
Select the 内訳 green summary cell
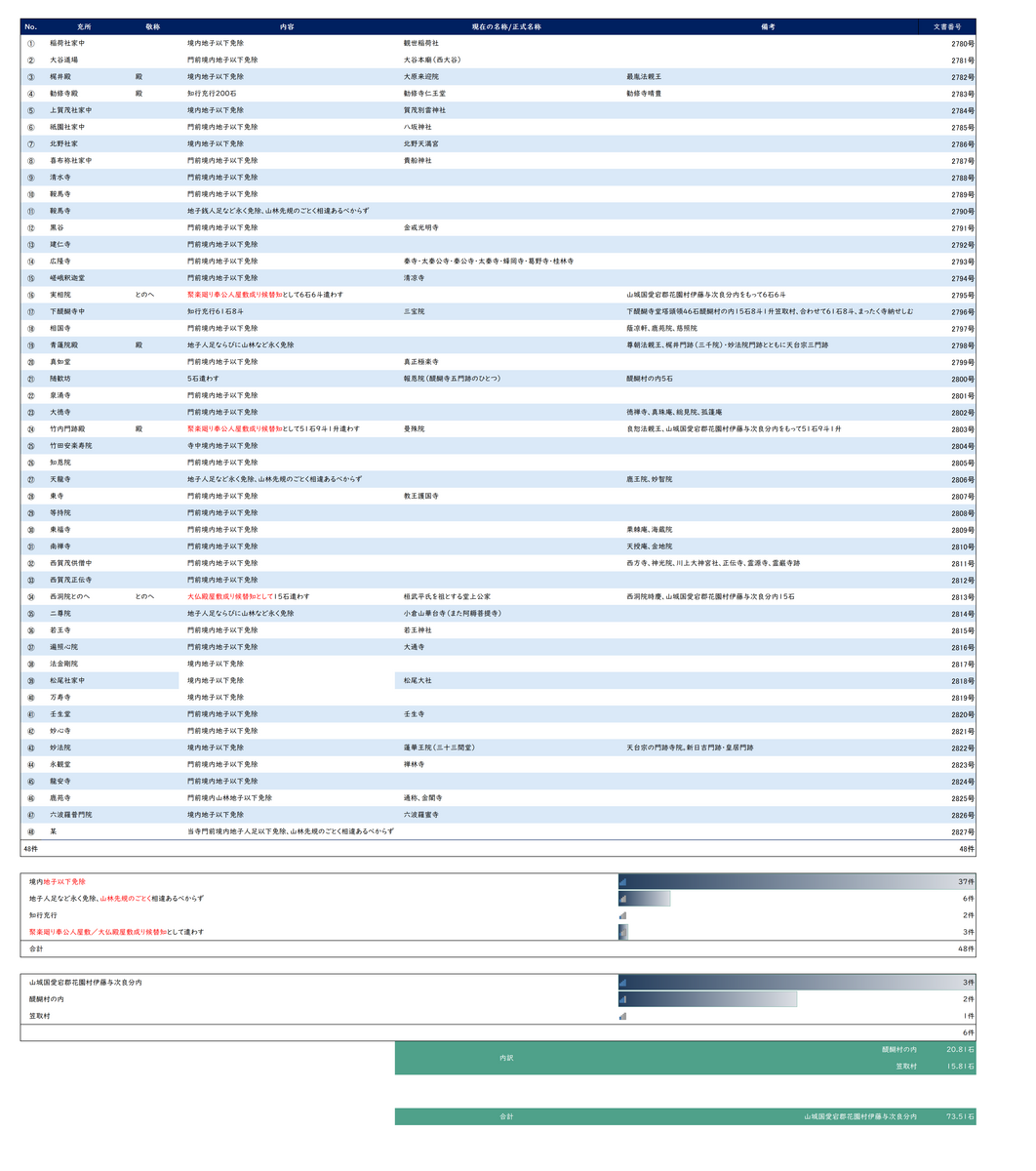[506, 1058]
